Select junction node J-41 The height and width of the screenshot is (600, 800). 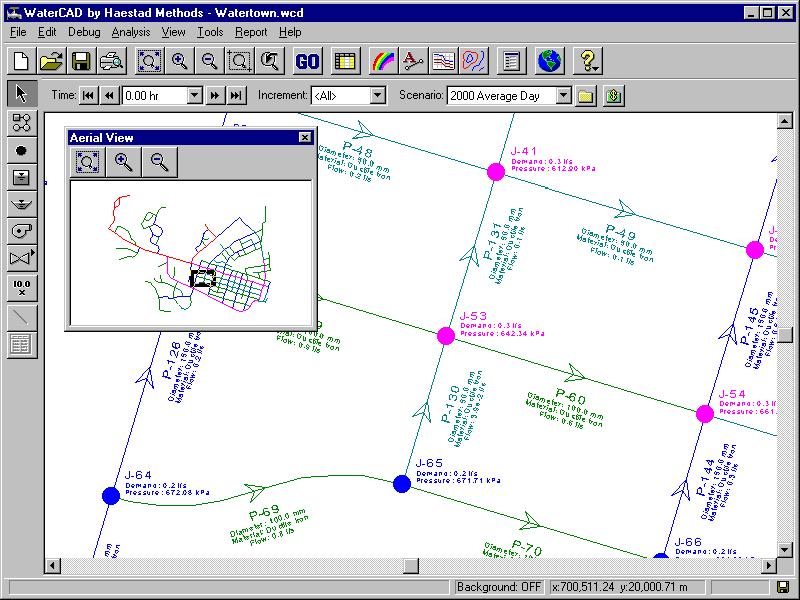495,172
